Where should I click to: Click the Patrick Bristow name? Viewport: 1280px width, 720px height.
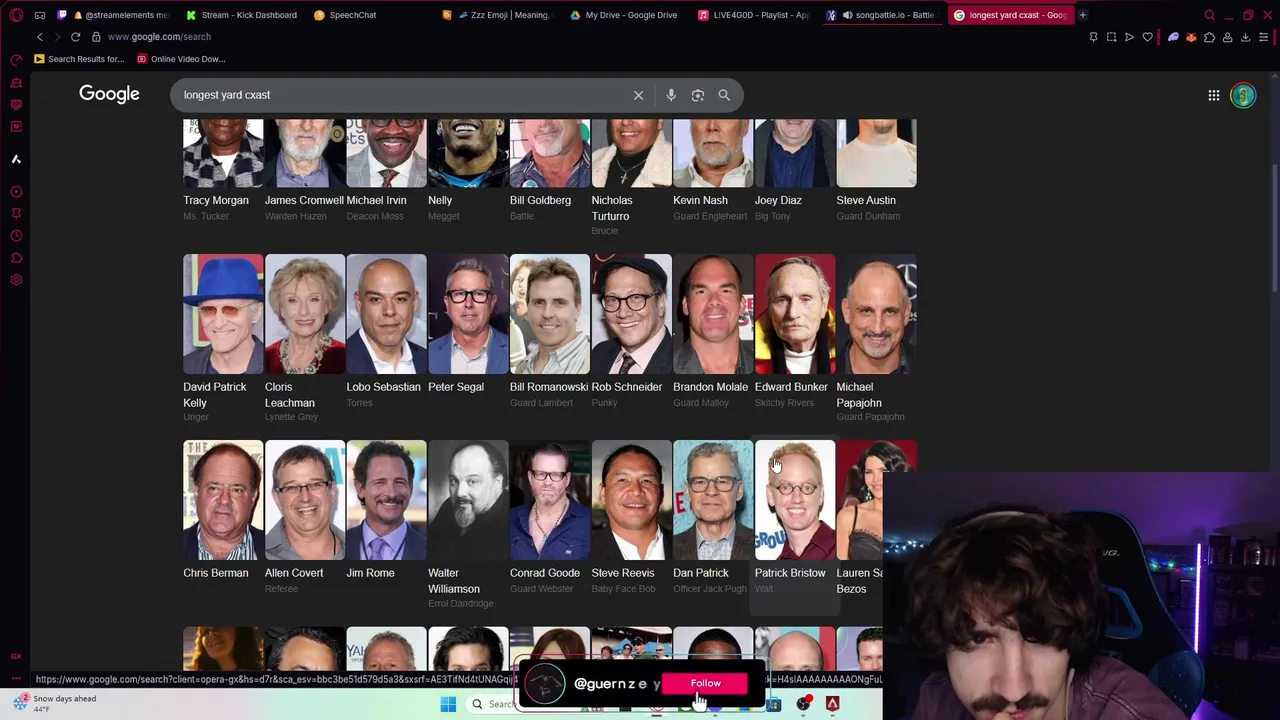click(790, 573)
